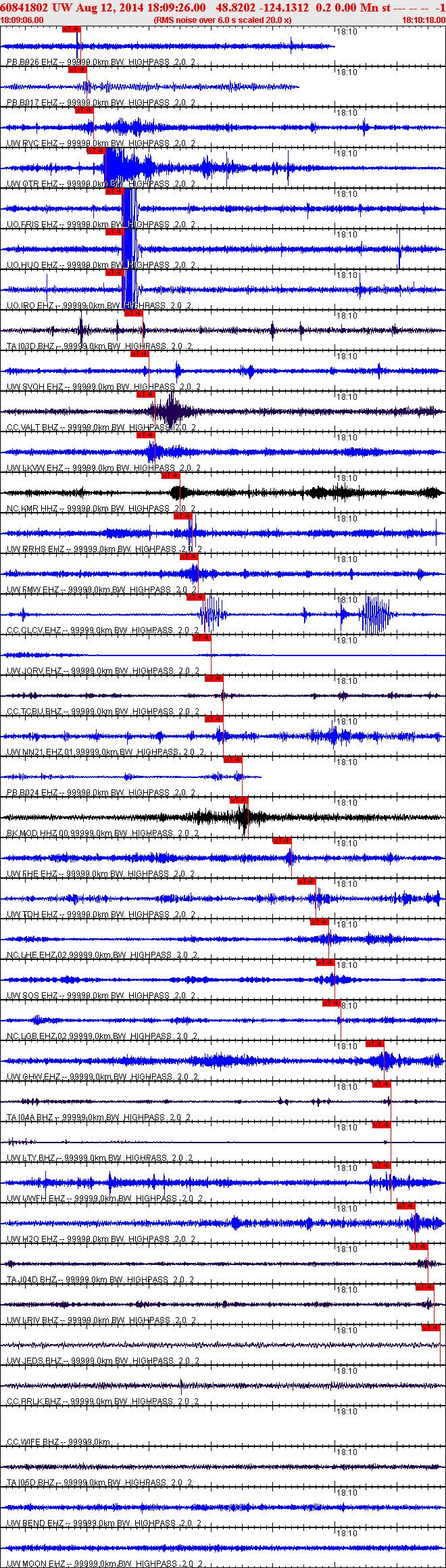The image size is (446, 1568).
Task: Click the TA I03D BHZ trace label
Action: pyautogui.click(x=99, y=346)
